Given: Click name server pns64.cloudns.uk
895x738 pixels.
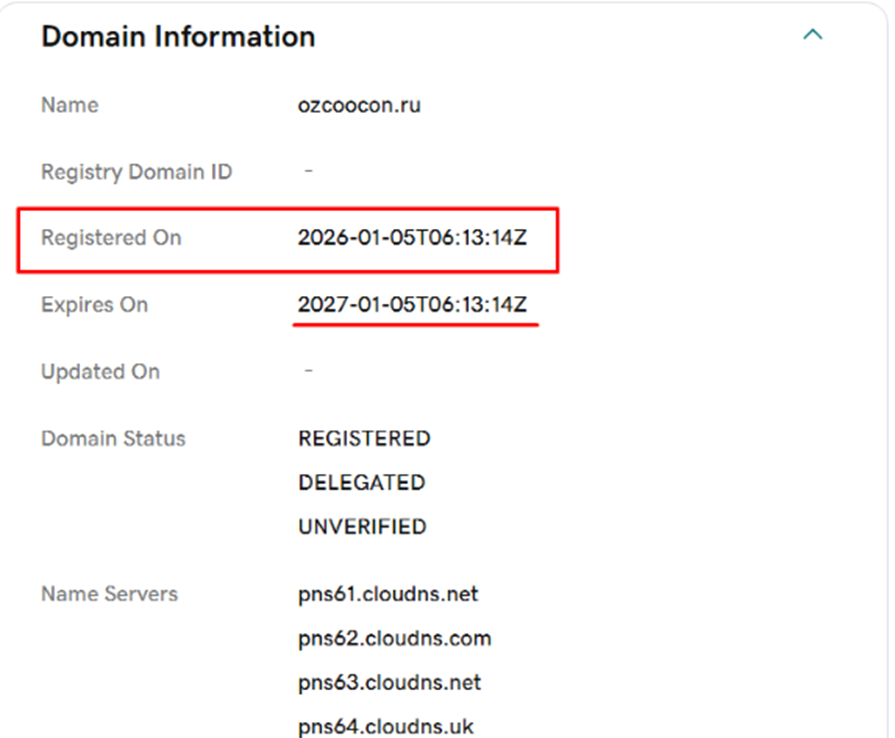Looking at the screenshot, I should coord(386,726).
